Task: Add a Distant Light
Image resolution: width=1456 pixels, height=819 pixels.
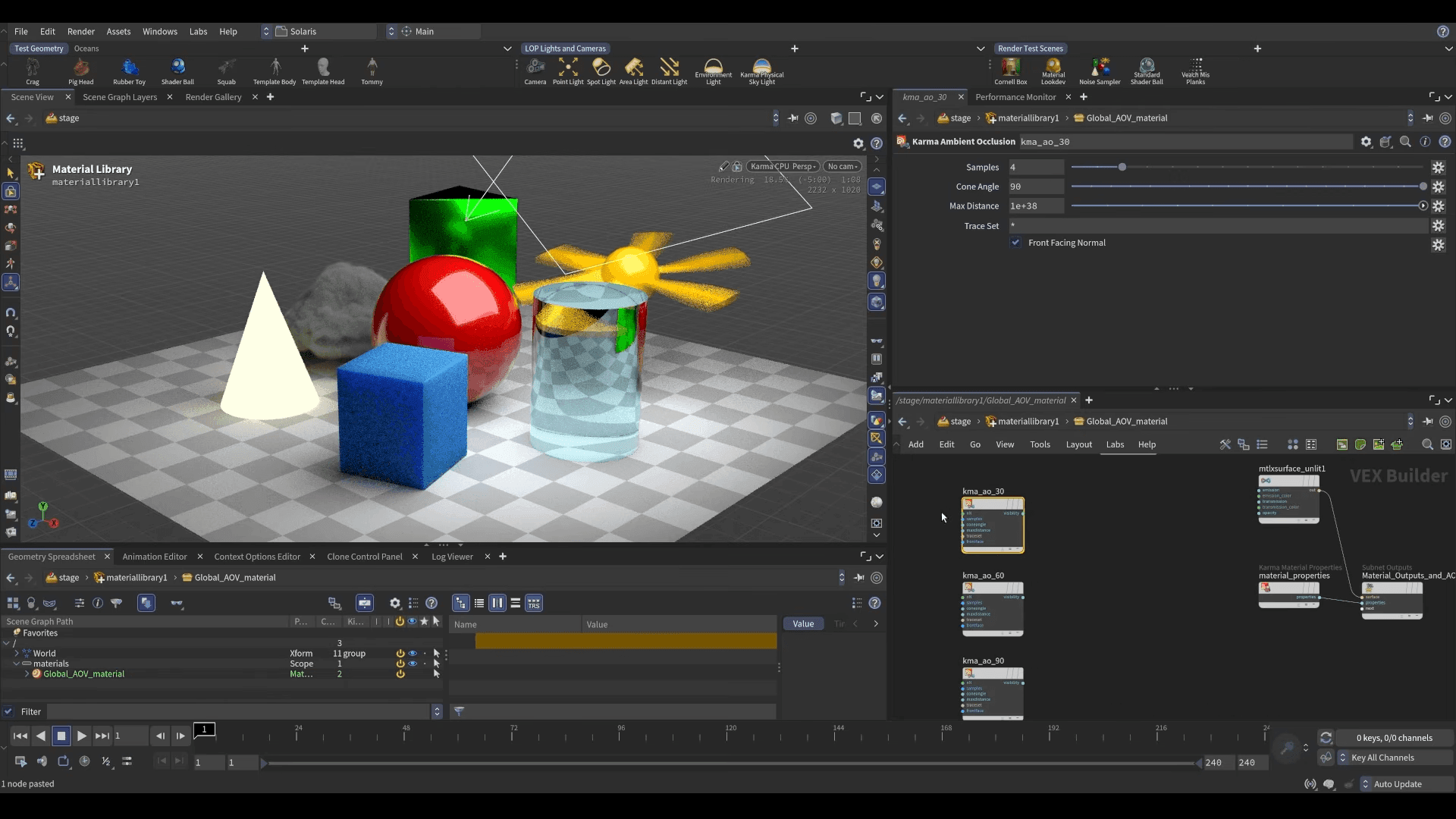Action: (669, 71)
